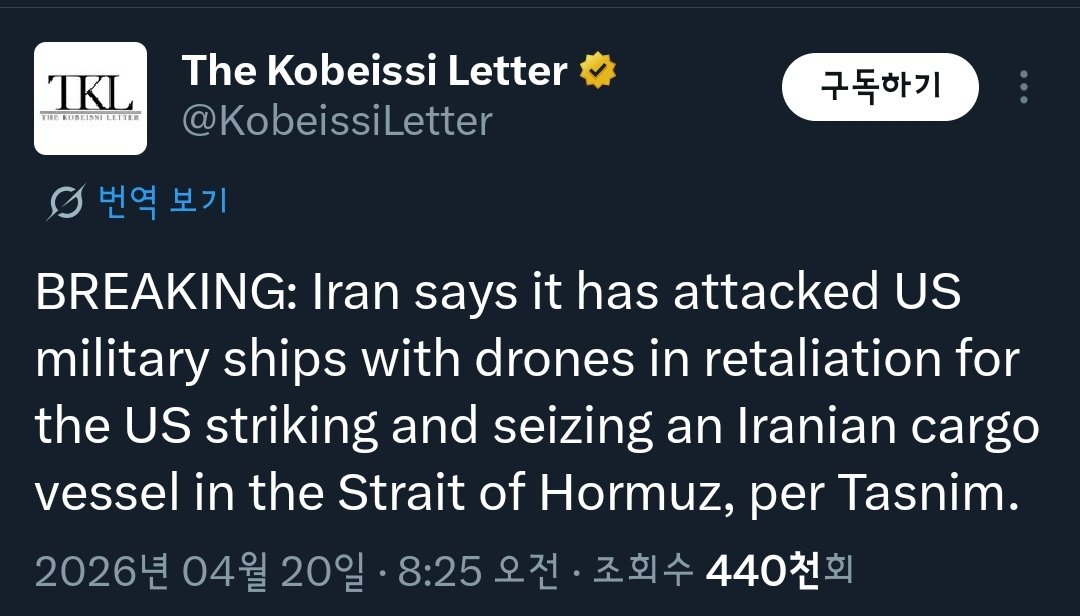The width and height of the screenshot is (1080, 616).
Task: Open the TKL profile avatar
Action: (90, 98)
